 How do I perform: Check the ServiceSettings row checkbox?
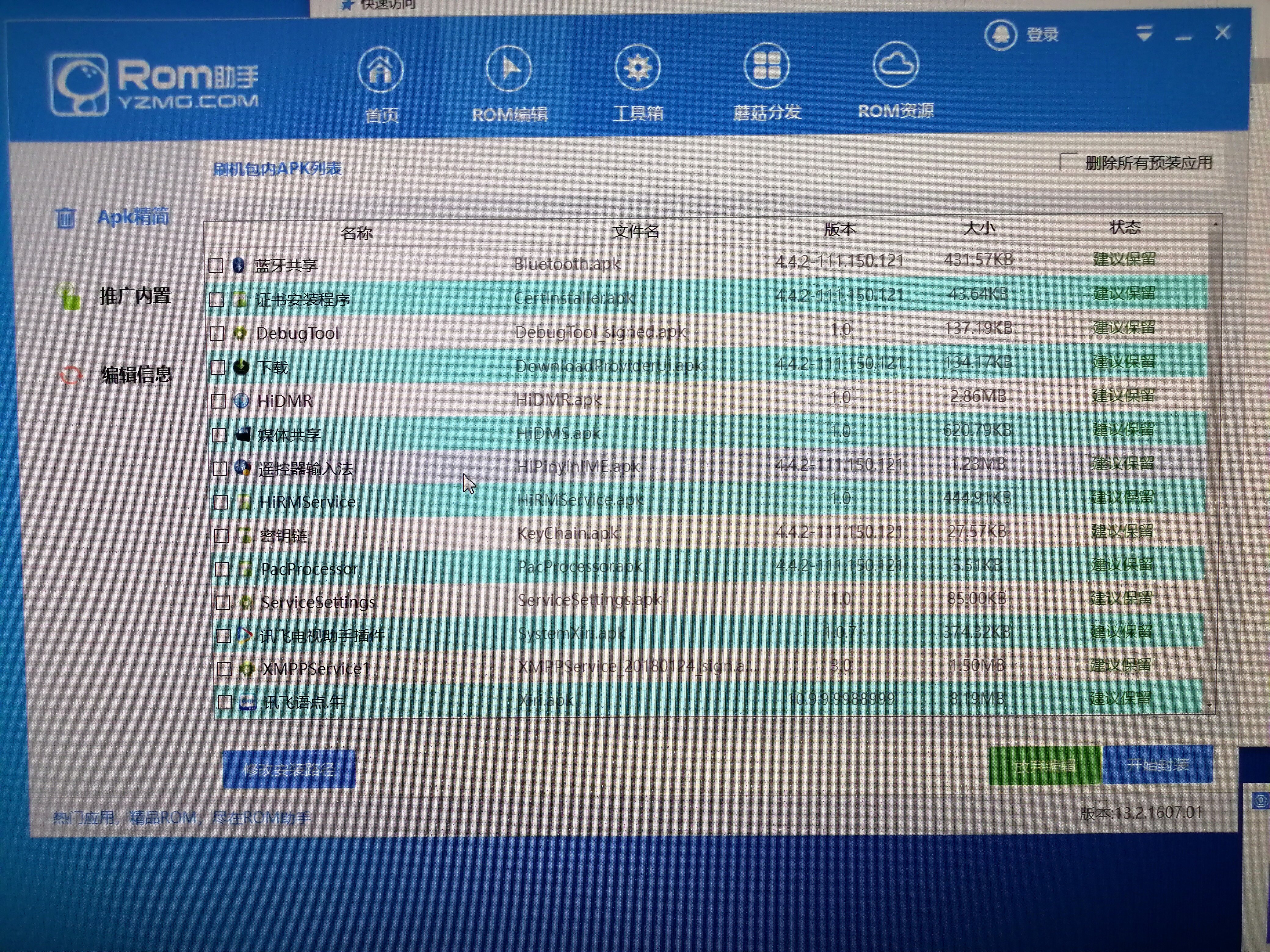223,603
